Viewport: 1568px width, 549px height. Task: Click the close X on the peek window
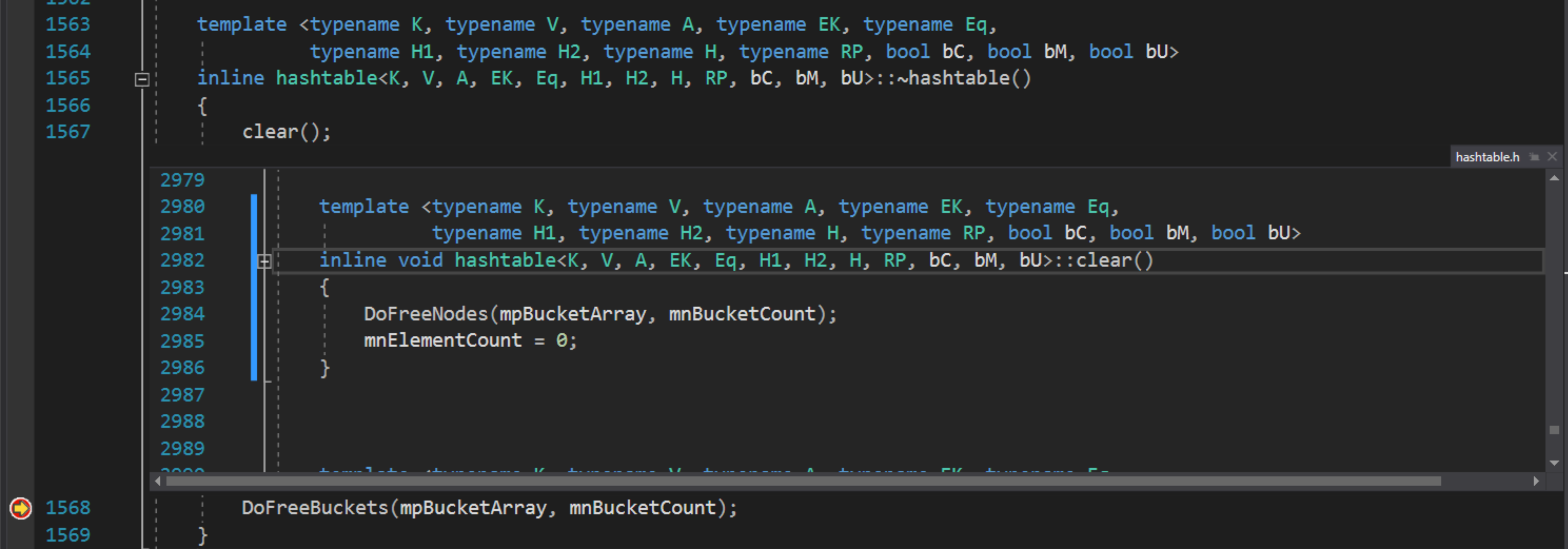[1553, 156]
